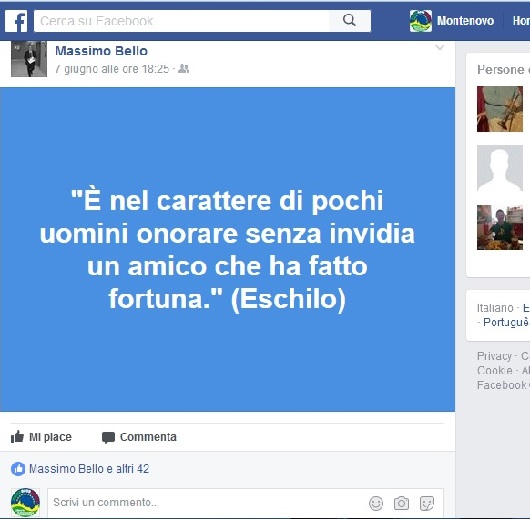Attach a photo with camera icon
The image size is (530, 519).
tap(401, 503)
